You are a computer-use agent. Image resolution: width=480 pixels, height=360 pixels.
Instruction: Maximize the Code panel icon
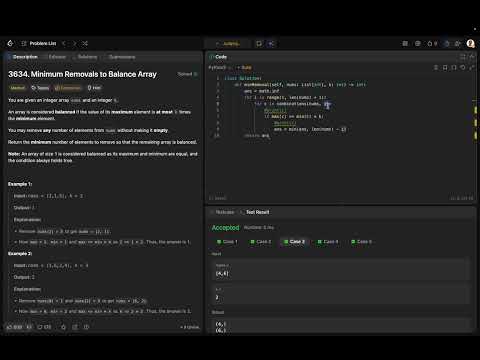pos(463,57)
